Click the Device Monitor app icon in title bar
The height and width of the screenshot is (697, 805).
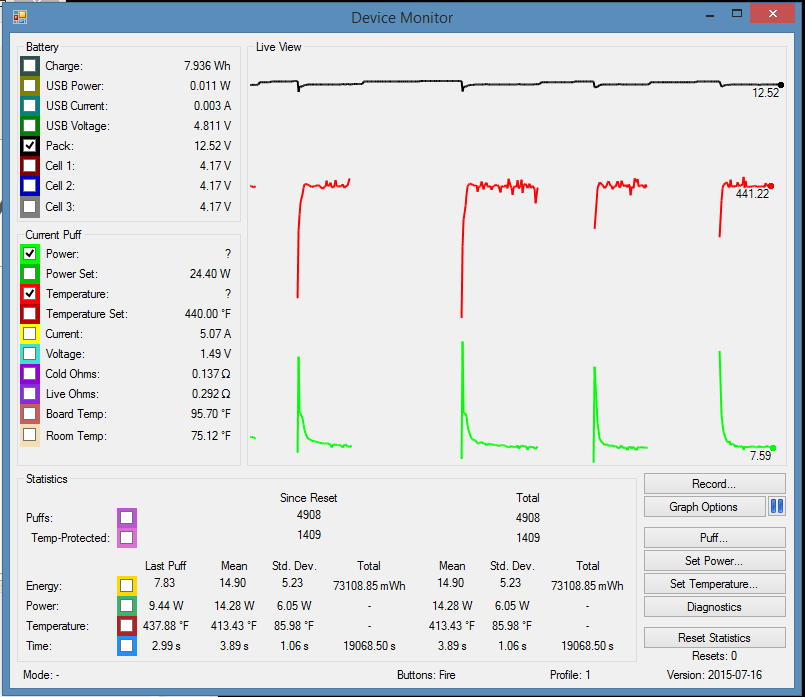pos(20,17)
